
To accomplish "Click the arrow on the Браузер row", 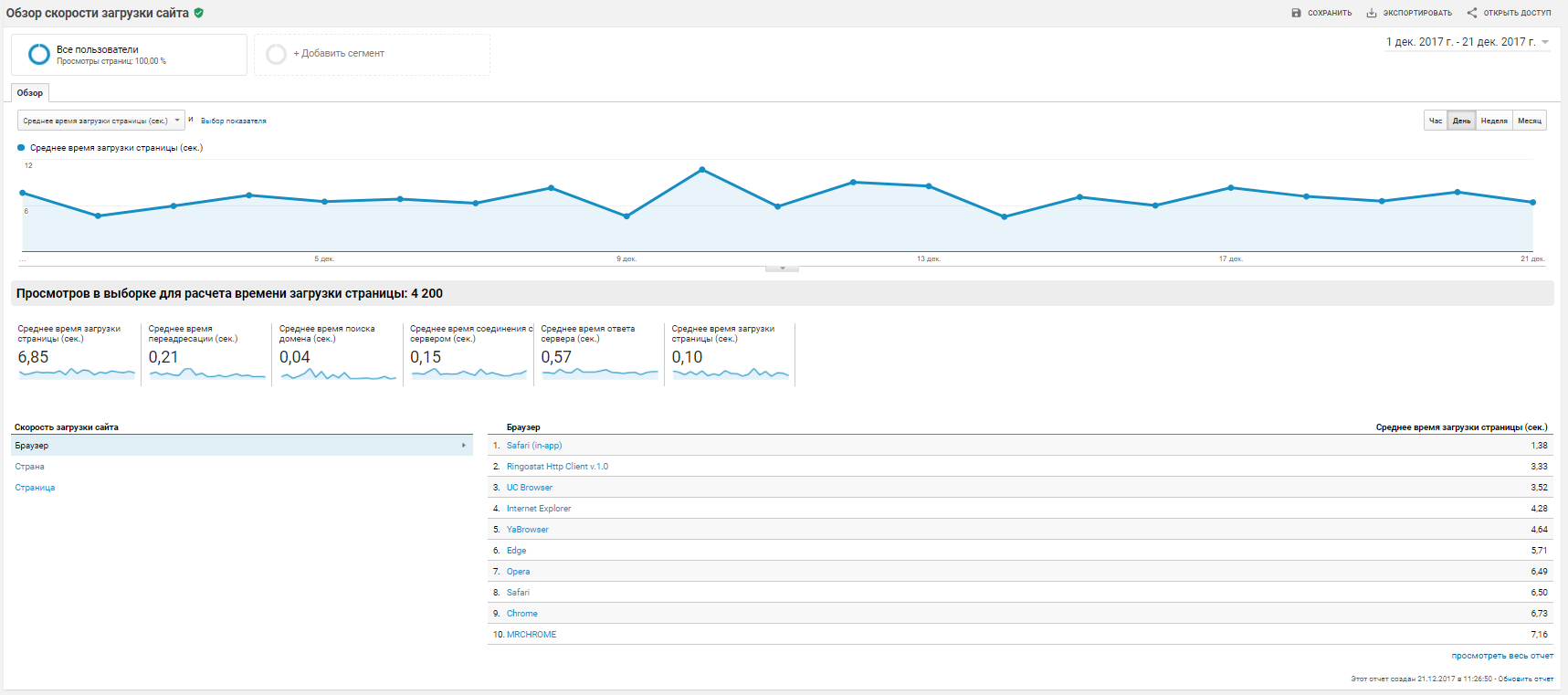I will [x=464, y=446].
